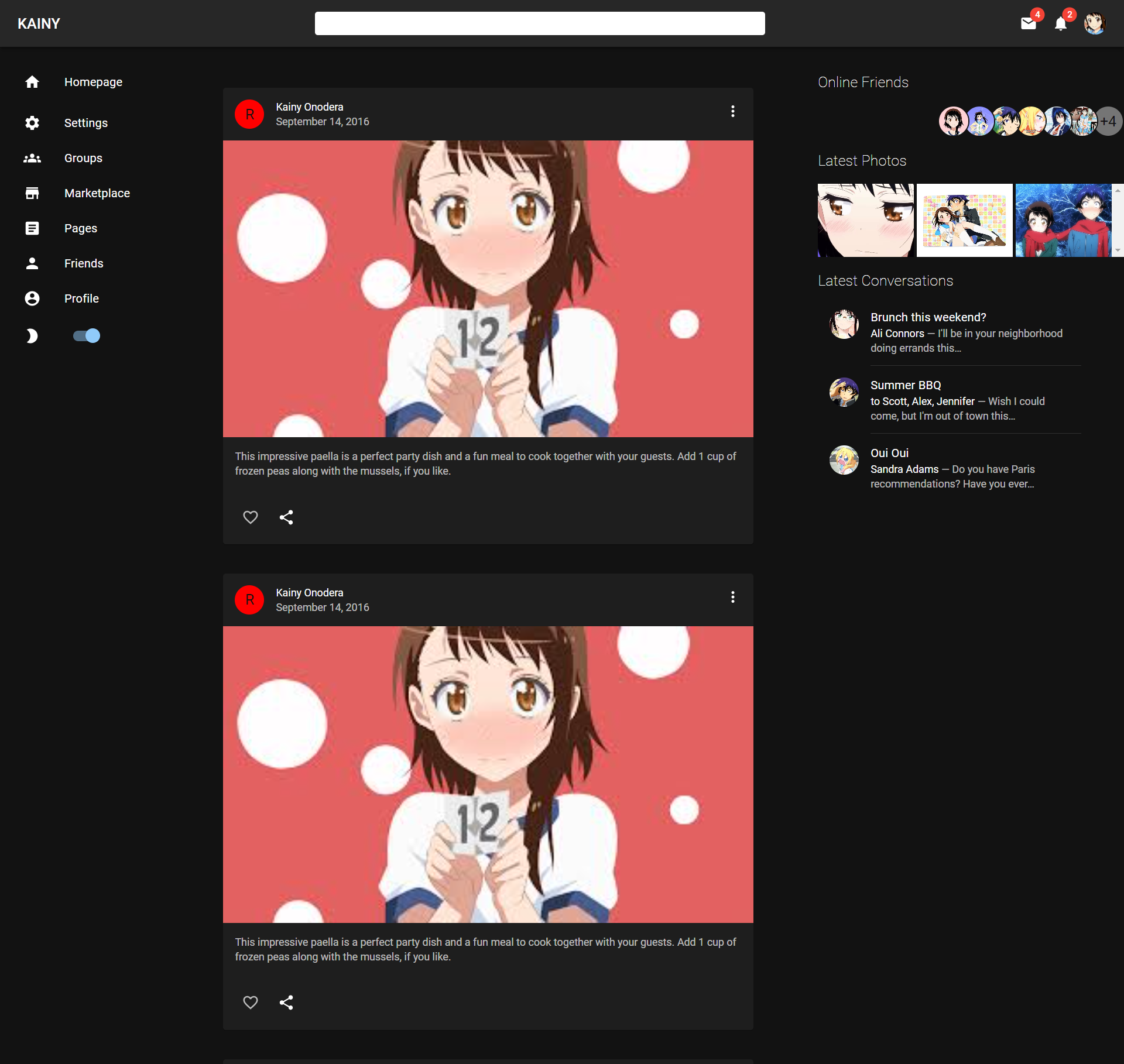Click the photos scrollbar down arrow
Screen dimensions: 1124x1064
1118,250
